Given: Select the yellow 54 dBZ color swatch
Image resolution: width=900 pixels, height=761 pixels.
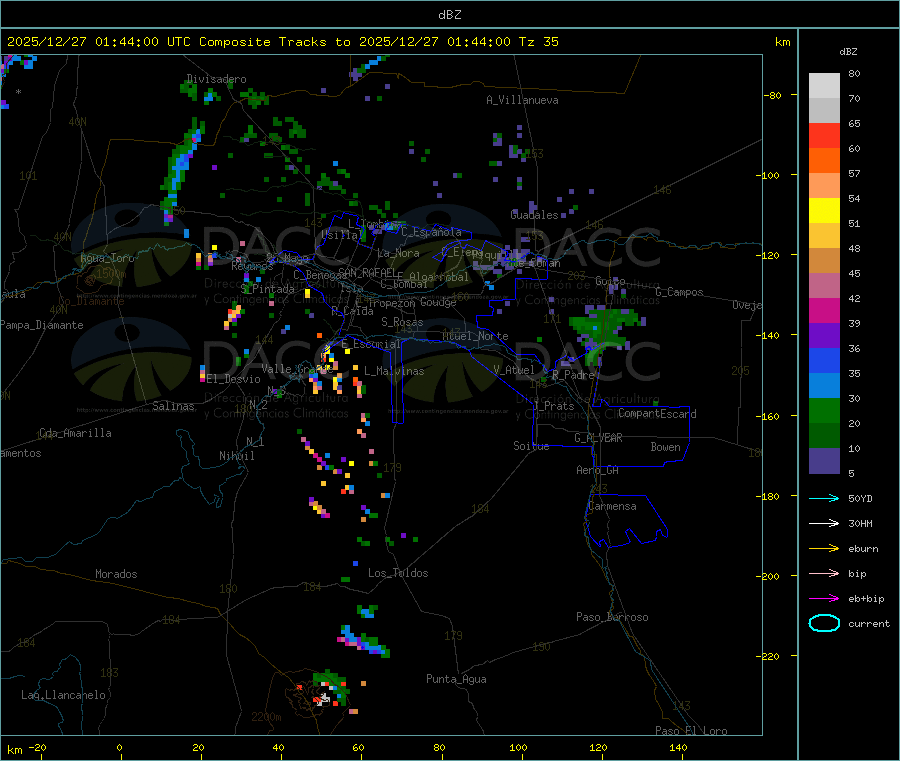Looking at the screenshot, I should [824, 211].
